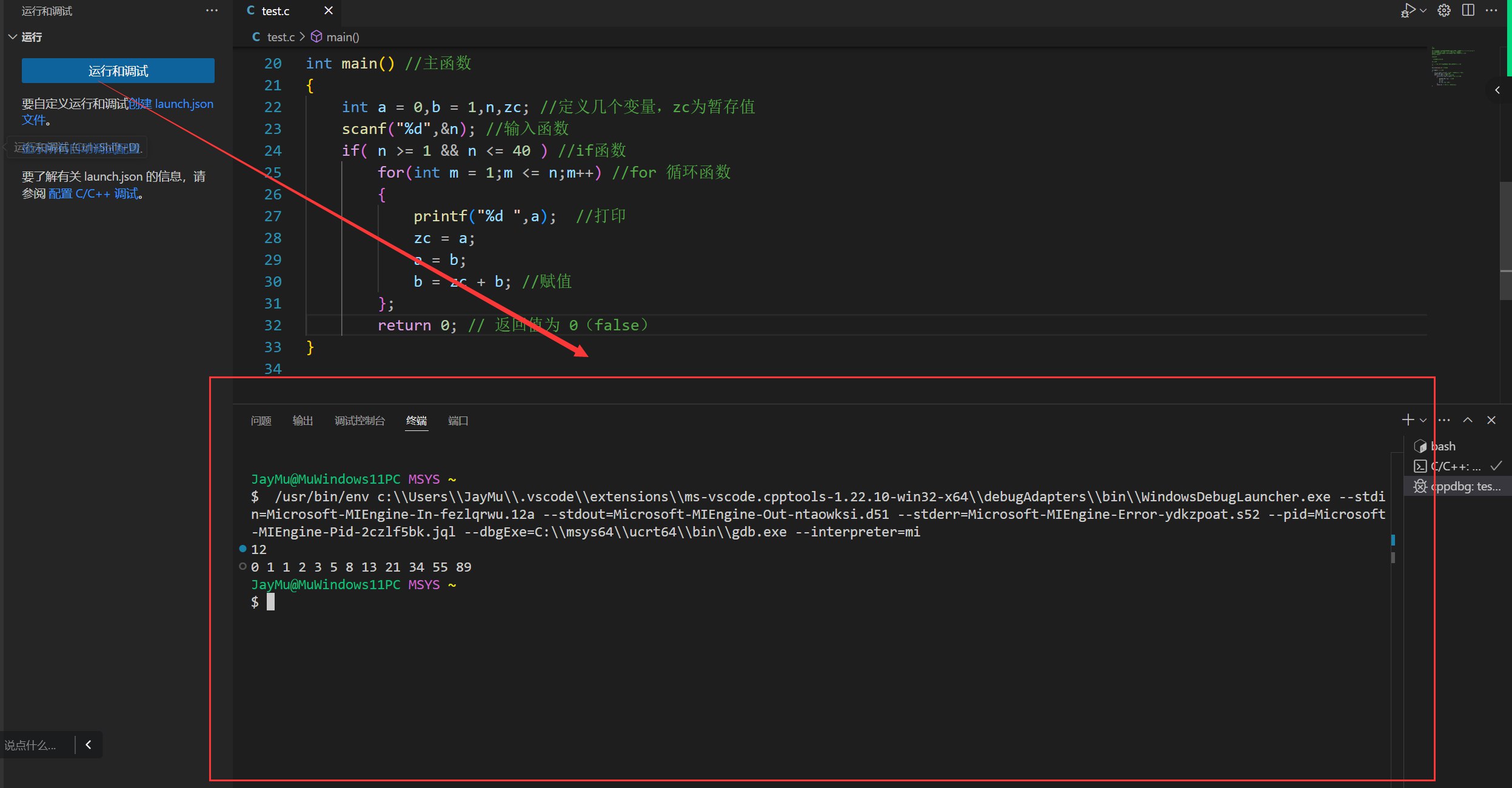Select the bash terminal in the list
1512x788 pixels.
pyautogui.click(x=1457, y=446)
